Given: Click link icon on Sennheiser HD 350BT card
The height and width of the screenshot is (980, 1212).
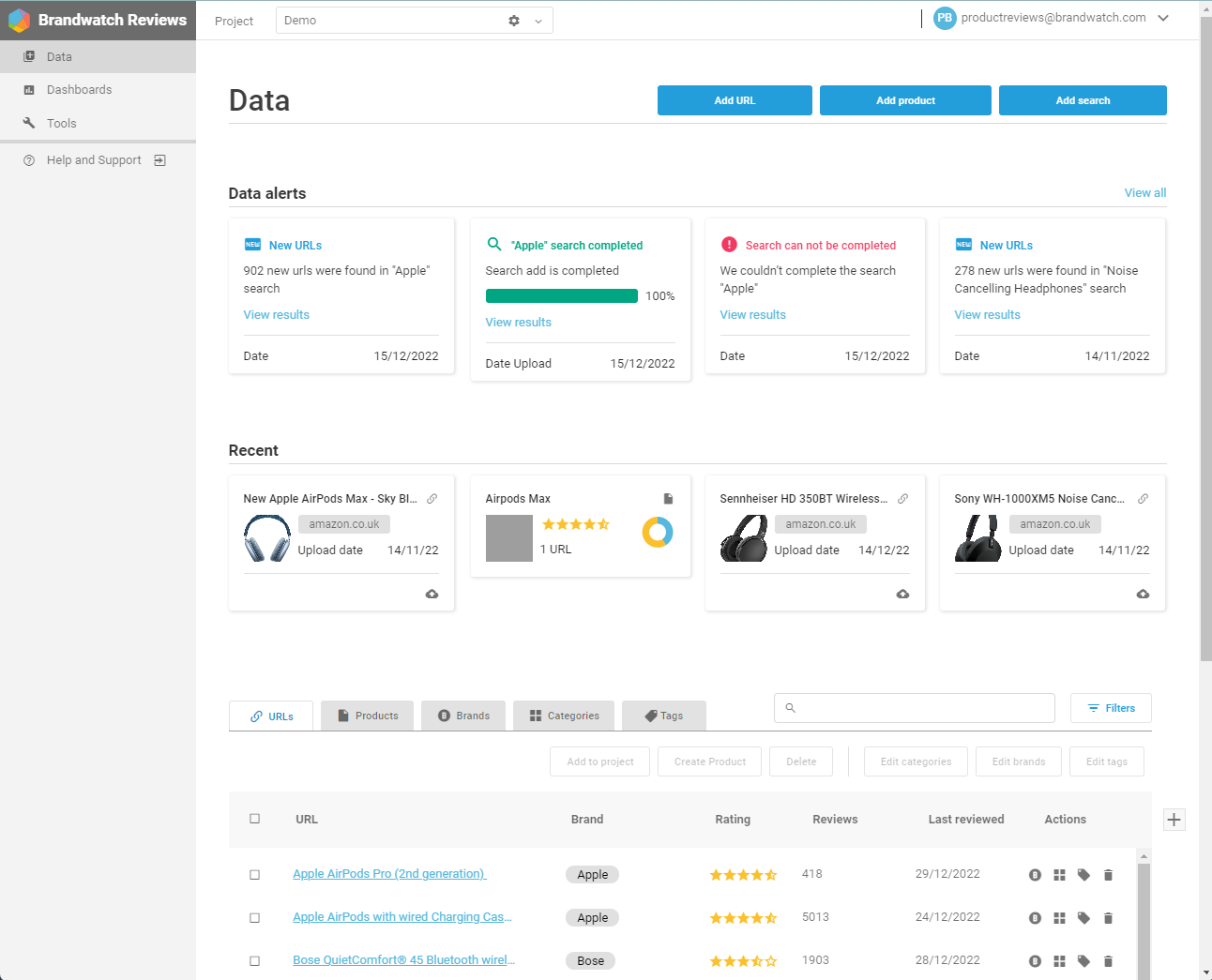Looking at the screenshot, I should point(903,499).
